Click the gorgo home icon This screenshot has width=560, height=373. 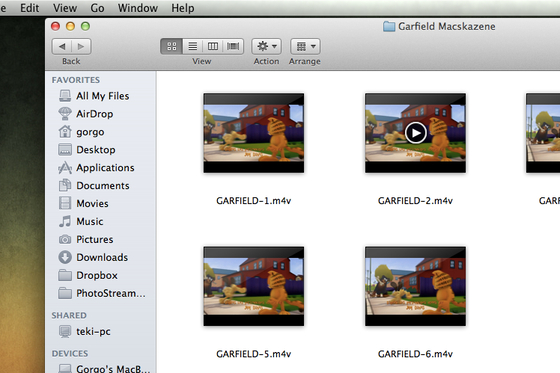(65, 131)
